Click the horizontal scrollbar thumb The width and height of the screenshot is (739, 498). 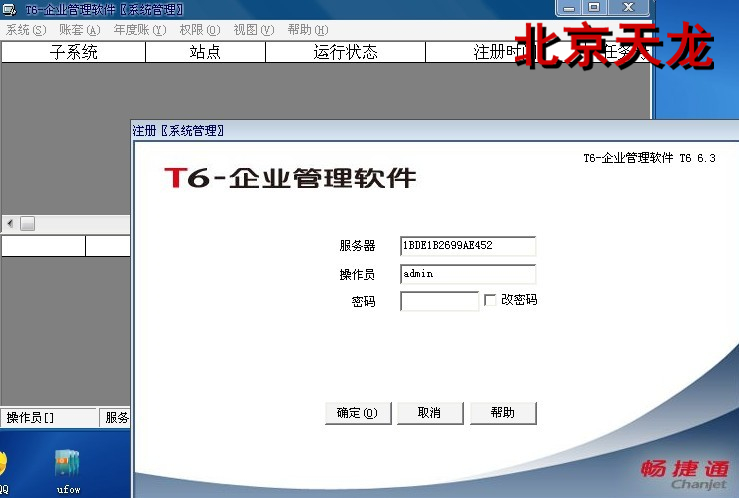pos(27,224)
